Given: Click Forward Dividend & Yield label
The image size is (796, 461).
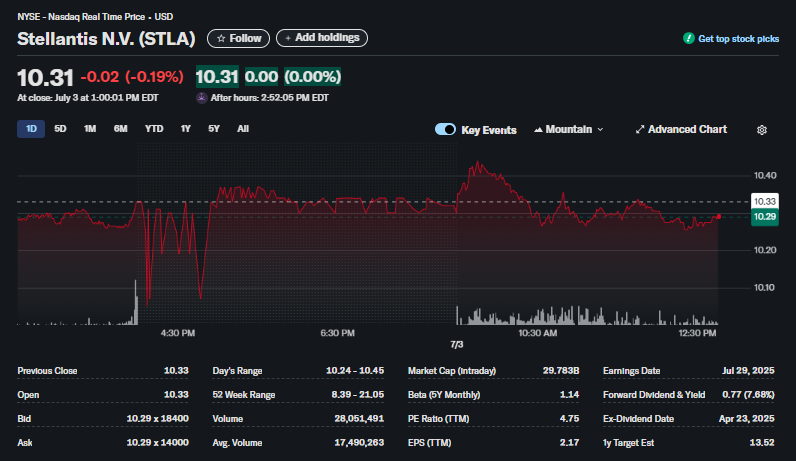Looking at the screenshot, I should pos(654,394).
